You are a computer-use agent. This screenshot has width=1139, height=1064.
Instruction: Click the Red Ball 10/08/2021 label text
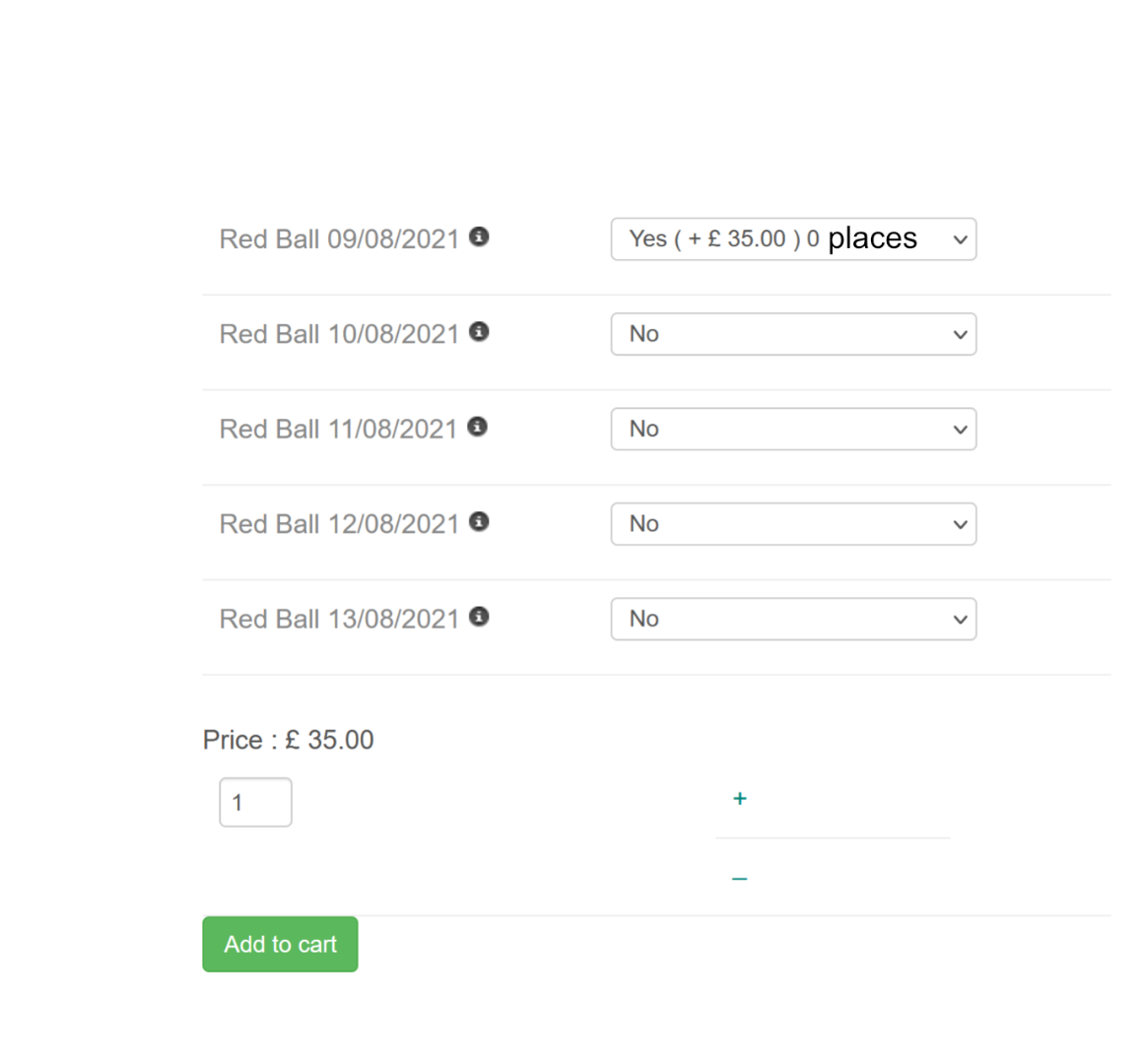tap(339, 334)
